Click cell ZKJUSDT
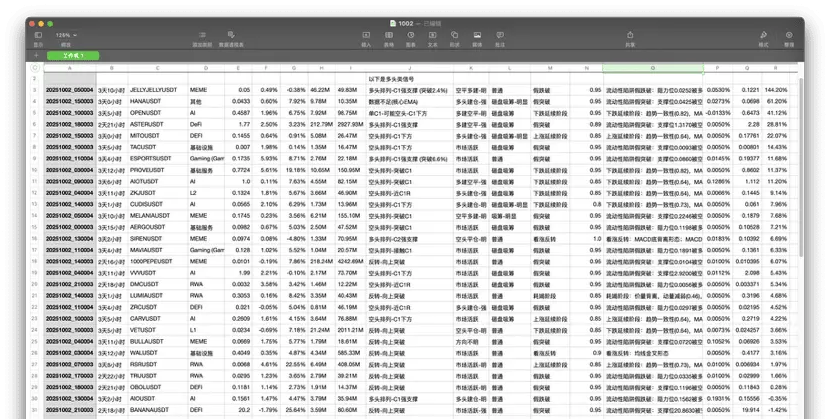 (x=158, y=193)
